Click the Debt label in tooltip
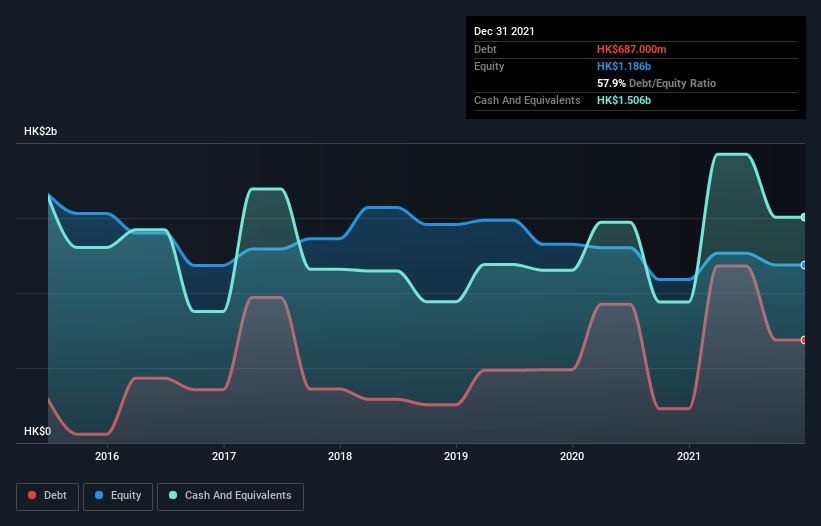The width and height of the screenshot is (821, 526). (x=485, y=49)
